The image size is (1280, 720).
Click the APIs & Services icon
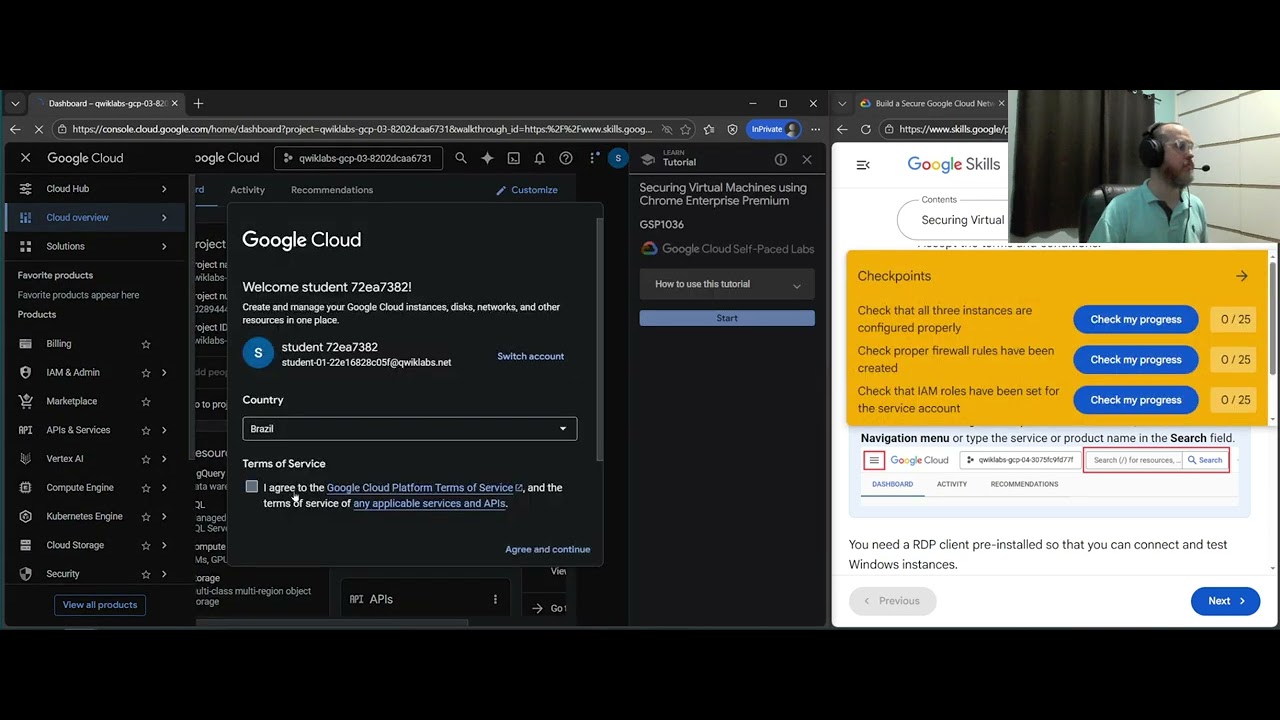26,430
